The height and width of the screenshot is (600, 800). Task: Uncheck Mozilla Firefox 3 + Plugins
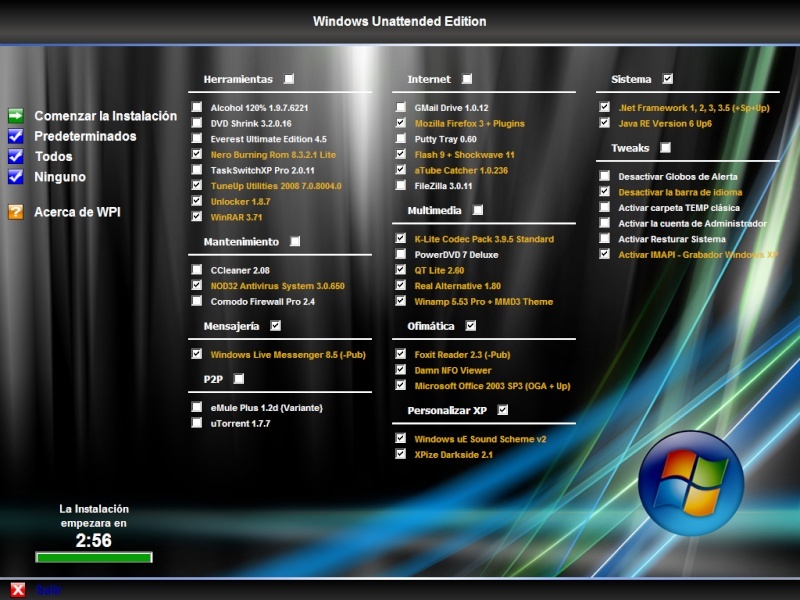coord(401,123)
